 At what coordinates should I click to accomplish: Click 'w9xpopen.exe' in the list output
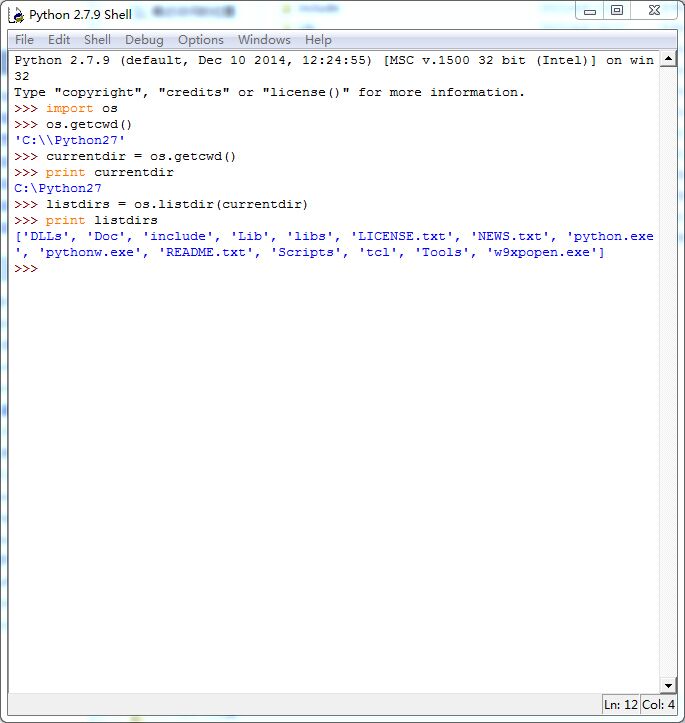[x=542, y=252]
